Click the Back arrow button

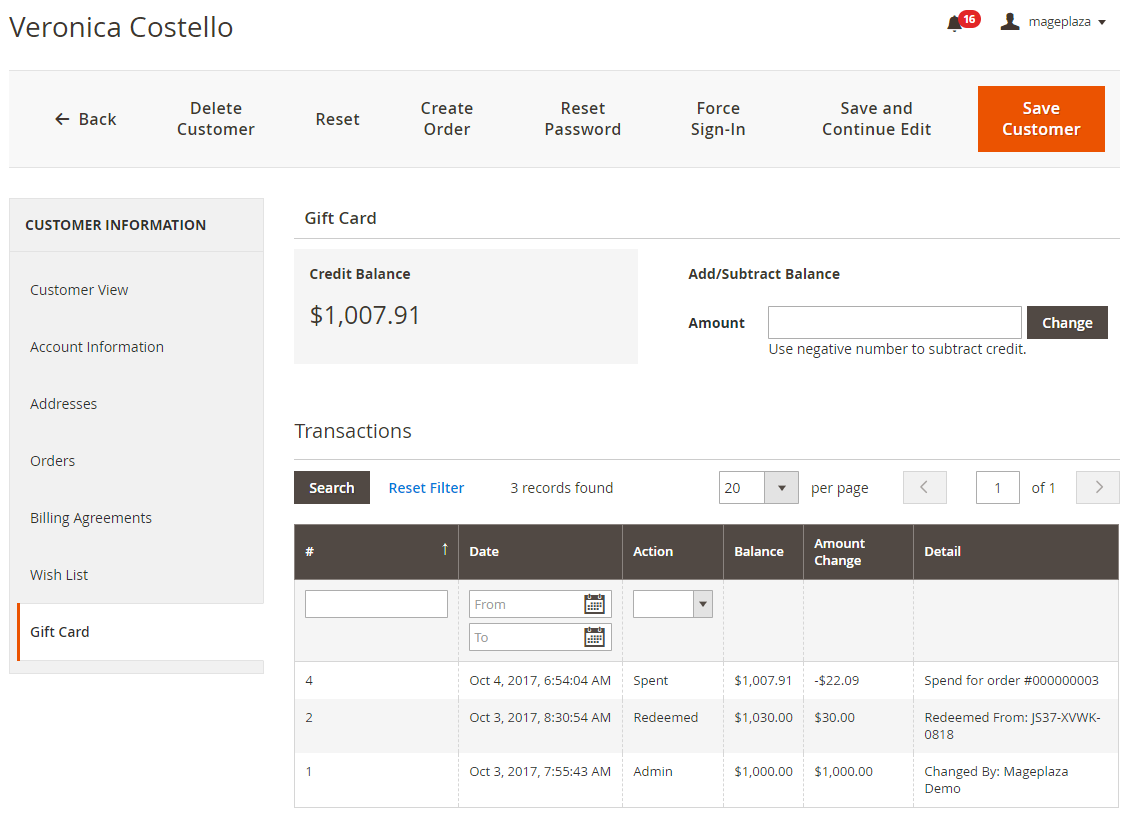coord(85,119)
